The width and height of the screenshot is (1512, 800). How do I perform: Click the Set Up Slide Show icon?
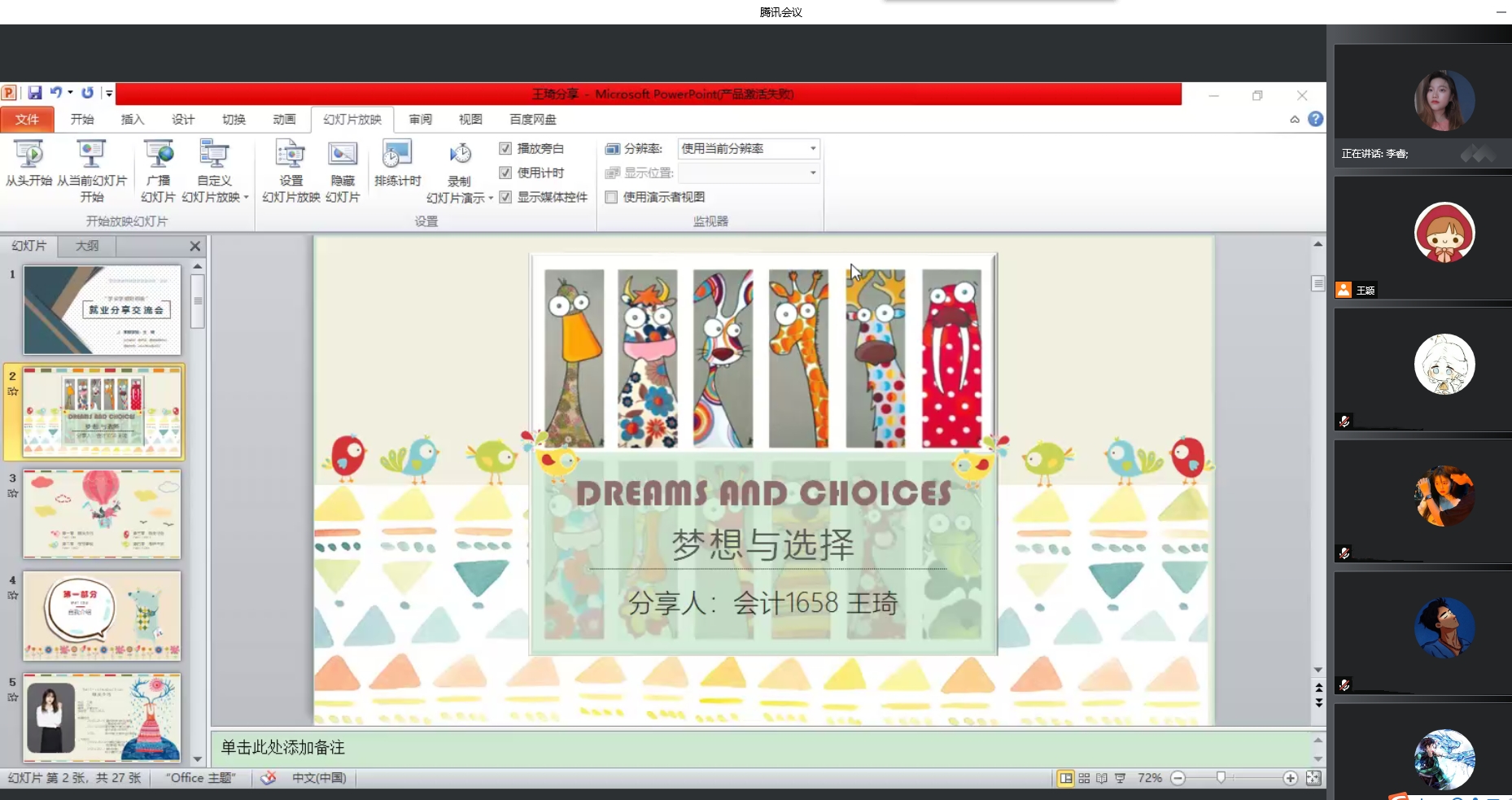(x=291, y=155)
